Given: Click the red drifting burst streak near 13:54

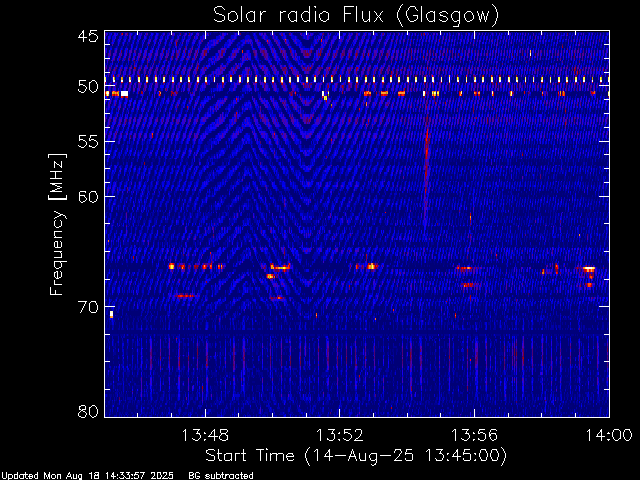Looking at the screenshot, I should point(426,171).
